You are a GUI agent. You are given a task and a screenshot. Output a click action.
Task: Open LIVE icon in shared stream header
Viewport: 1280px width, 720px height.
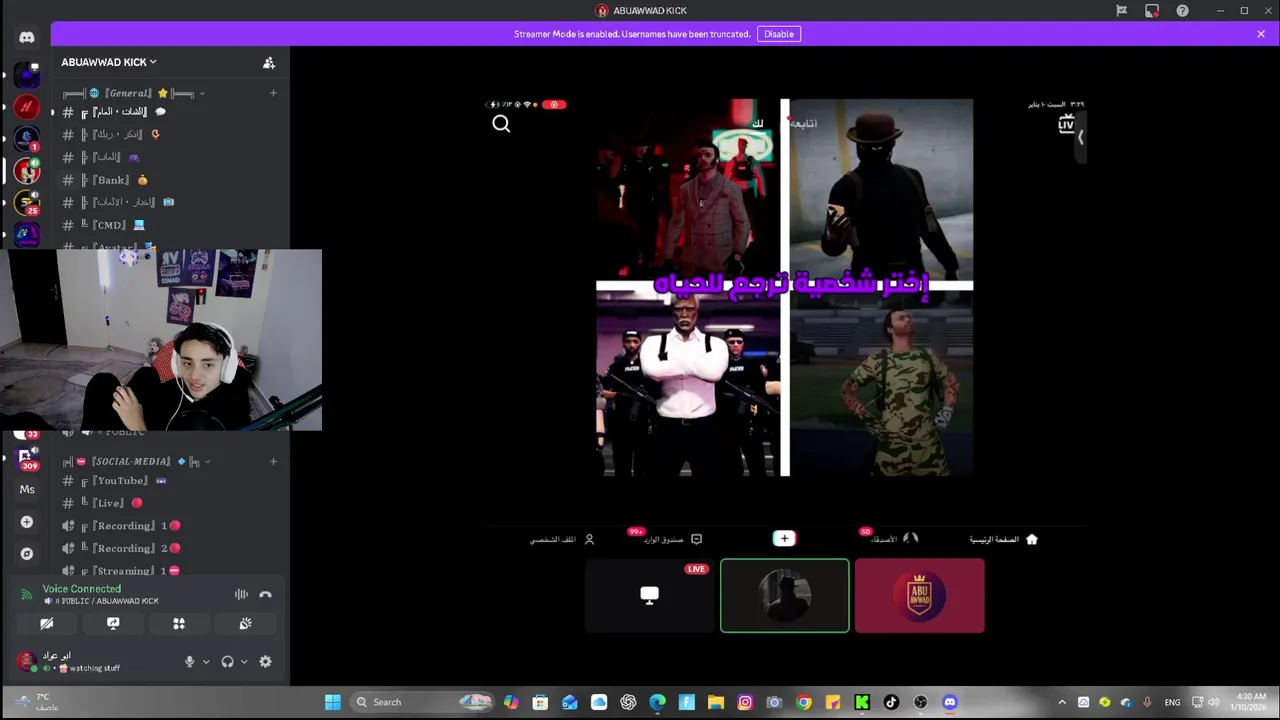pos(1066,123)
